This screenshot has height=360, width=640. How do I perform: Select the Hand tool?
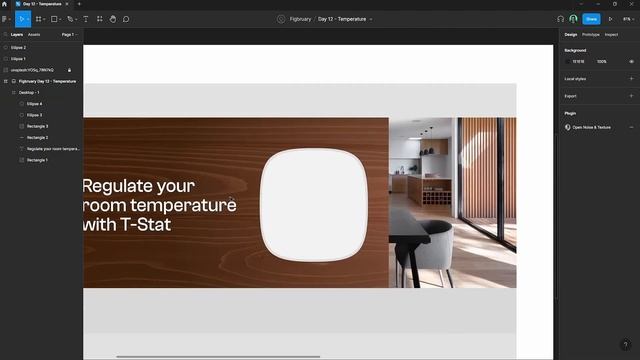tap(113, 19)
